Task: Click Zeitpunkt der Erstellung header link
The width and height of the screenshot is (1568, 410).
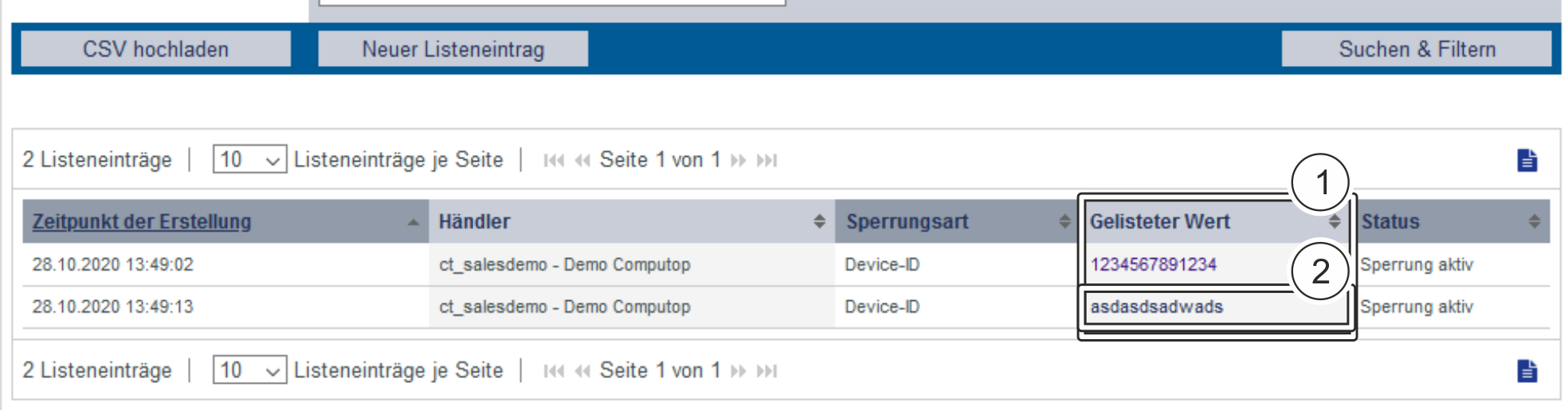Action: 142,222
